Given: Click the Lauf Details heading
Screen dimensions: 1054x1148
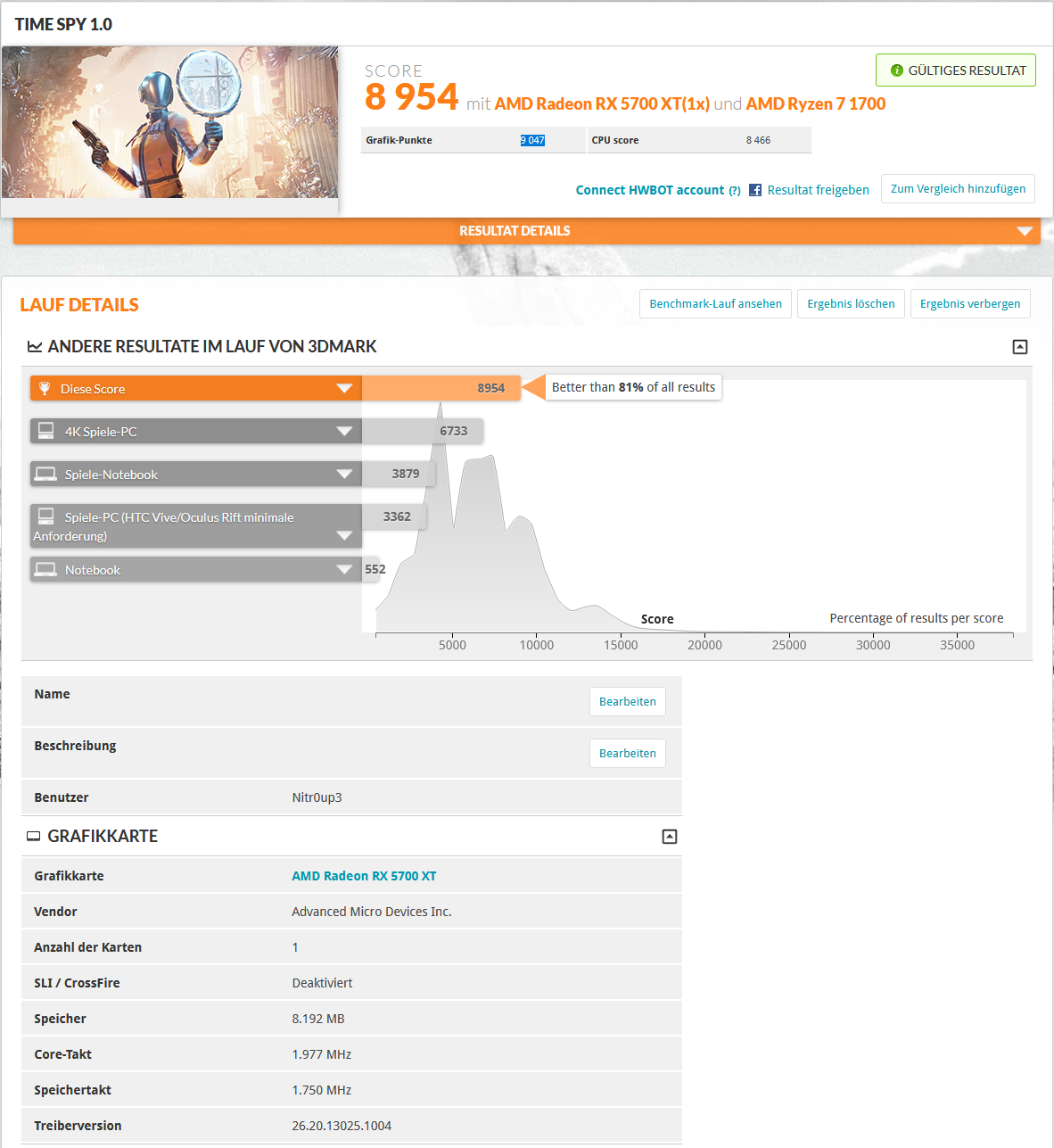Looking at the screenshot, I should tap(79, 305).
